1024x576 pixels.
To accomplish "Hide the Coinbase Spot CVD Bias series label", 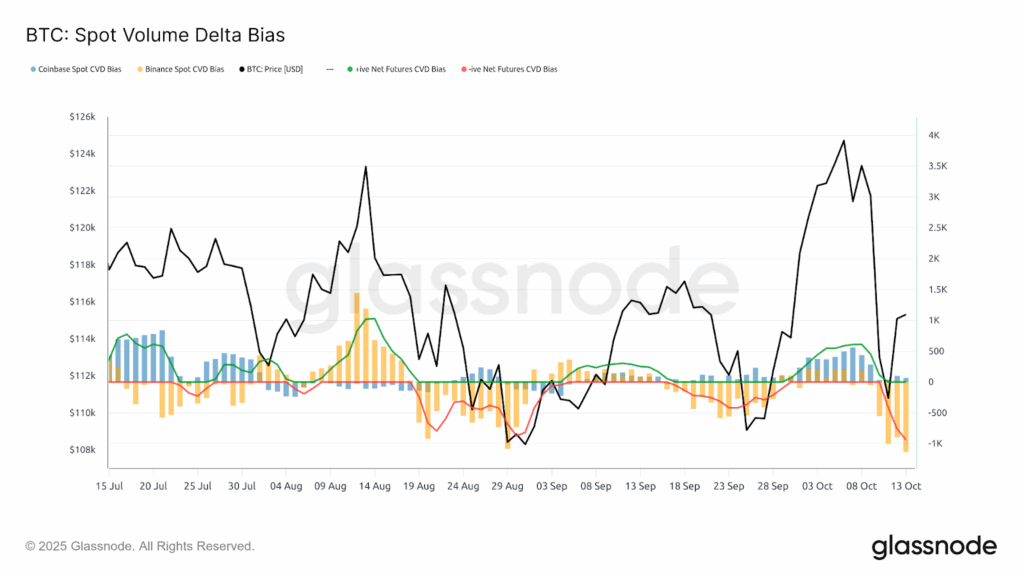I will 82,70.
